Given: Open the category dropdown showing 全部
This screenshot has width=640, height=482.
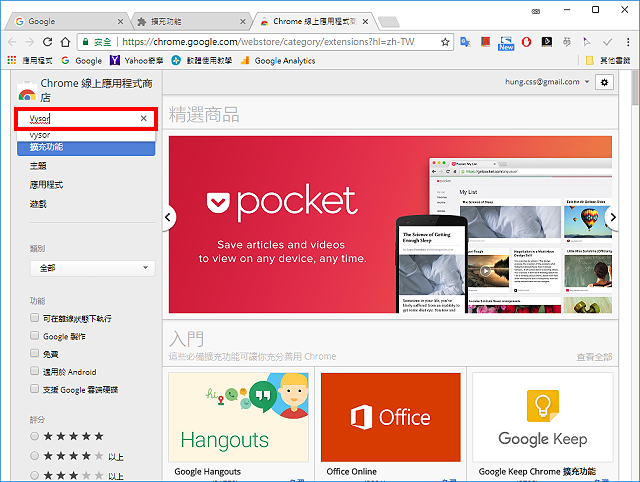Looking at the screenshot, I should [93, 268].
